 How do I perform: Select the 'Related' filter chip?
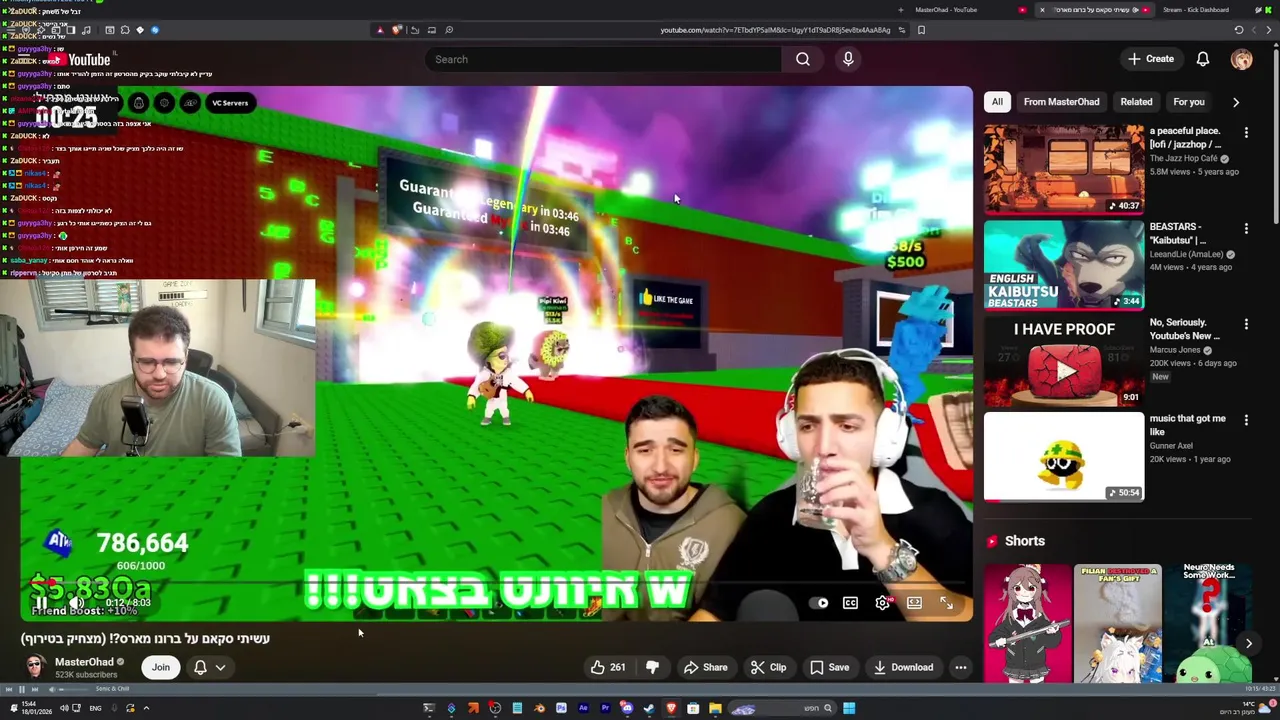click(1136, 102)
